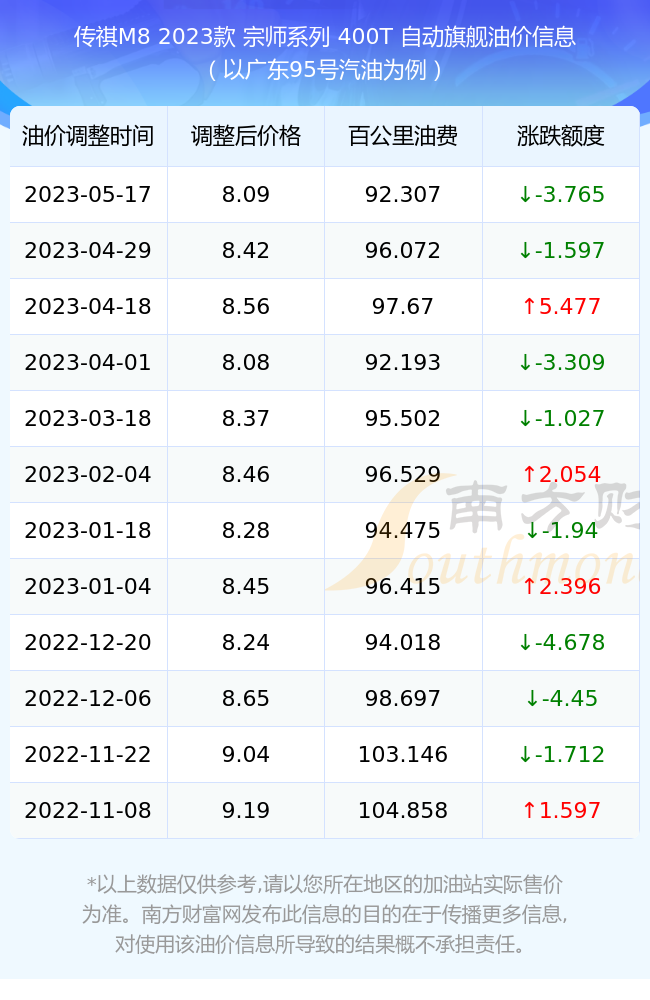Click the date 2023-01-18

coord(88,530)
